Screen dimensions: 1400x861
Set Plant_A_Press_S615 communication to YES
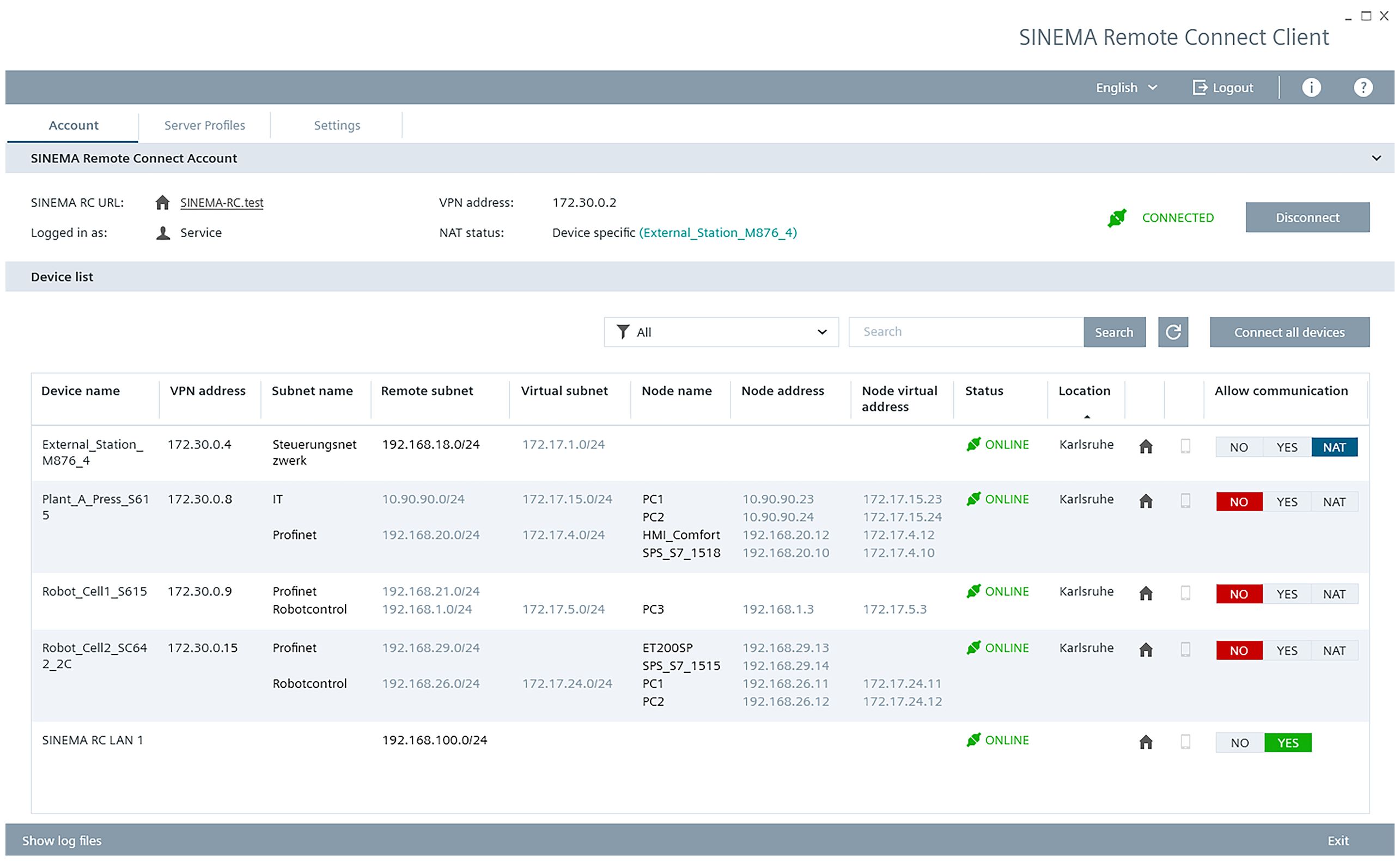(1286, 502)
